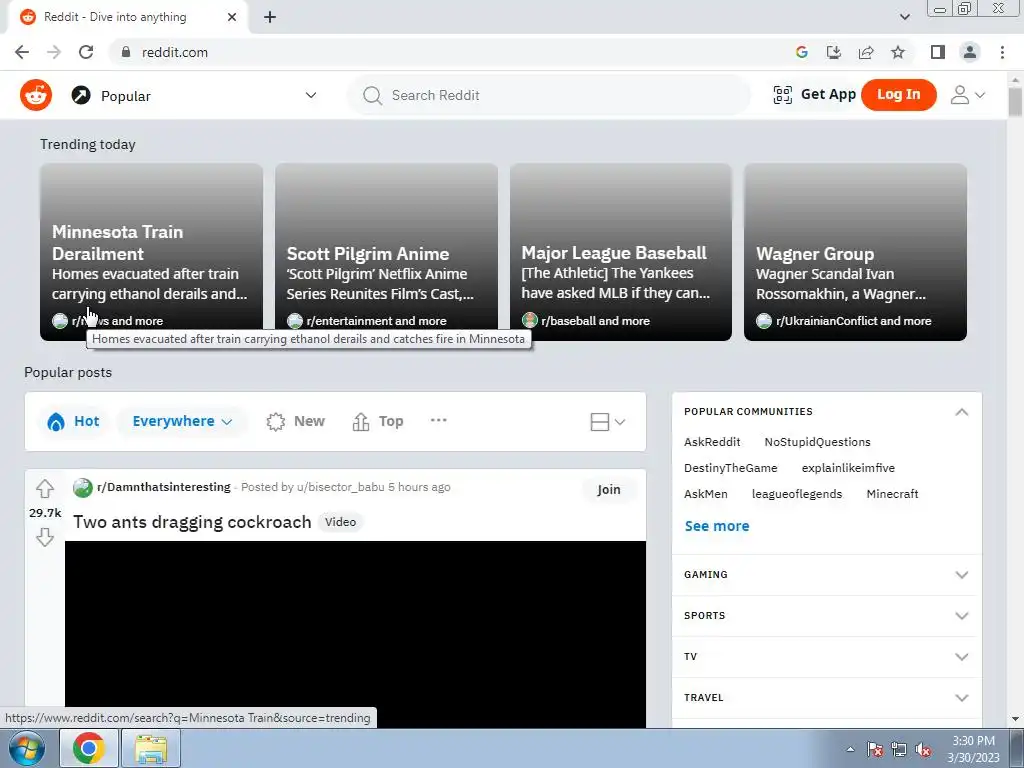Click the Reddit logo home icon
1024x768 pixels.
click(x=36, y=95)
